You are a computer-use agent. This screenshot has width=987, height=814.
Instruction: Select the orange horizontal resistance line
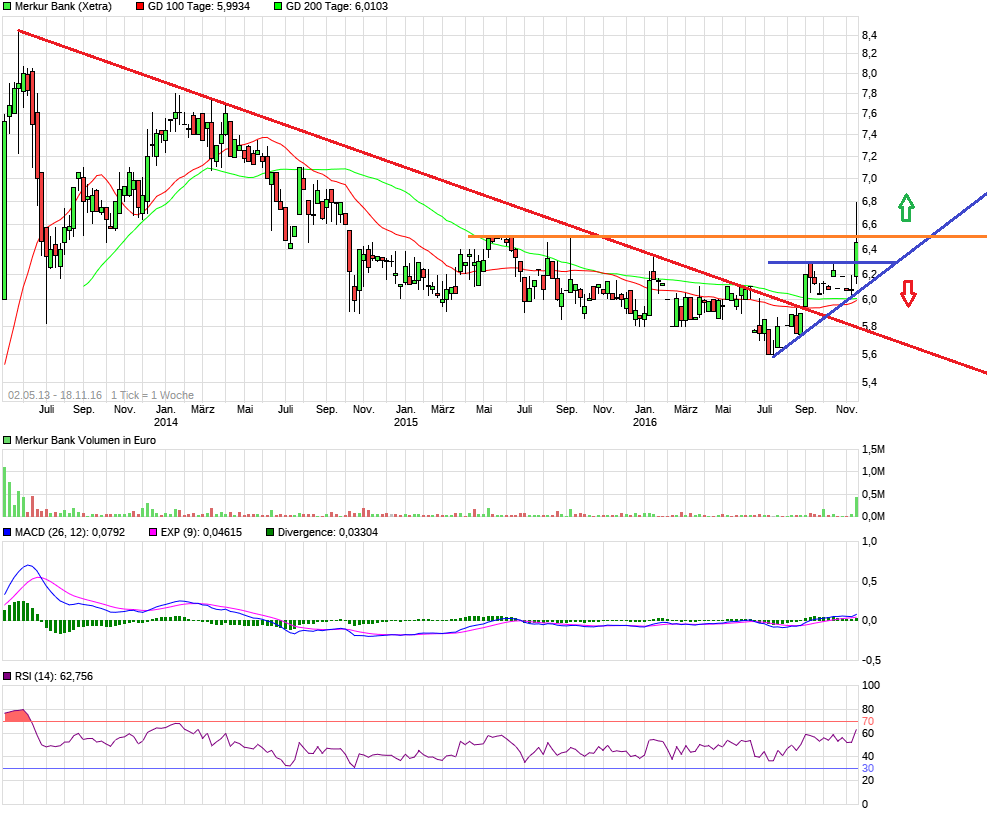(650, 236)
